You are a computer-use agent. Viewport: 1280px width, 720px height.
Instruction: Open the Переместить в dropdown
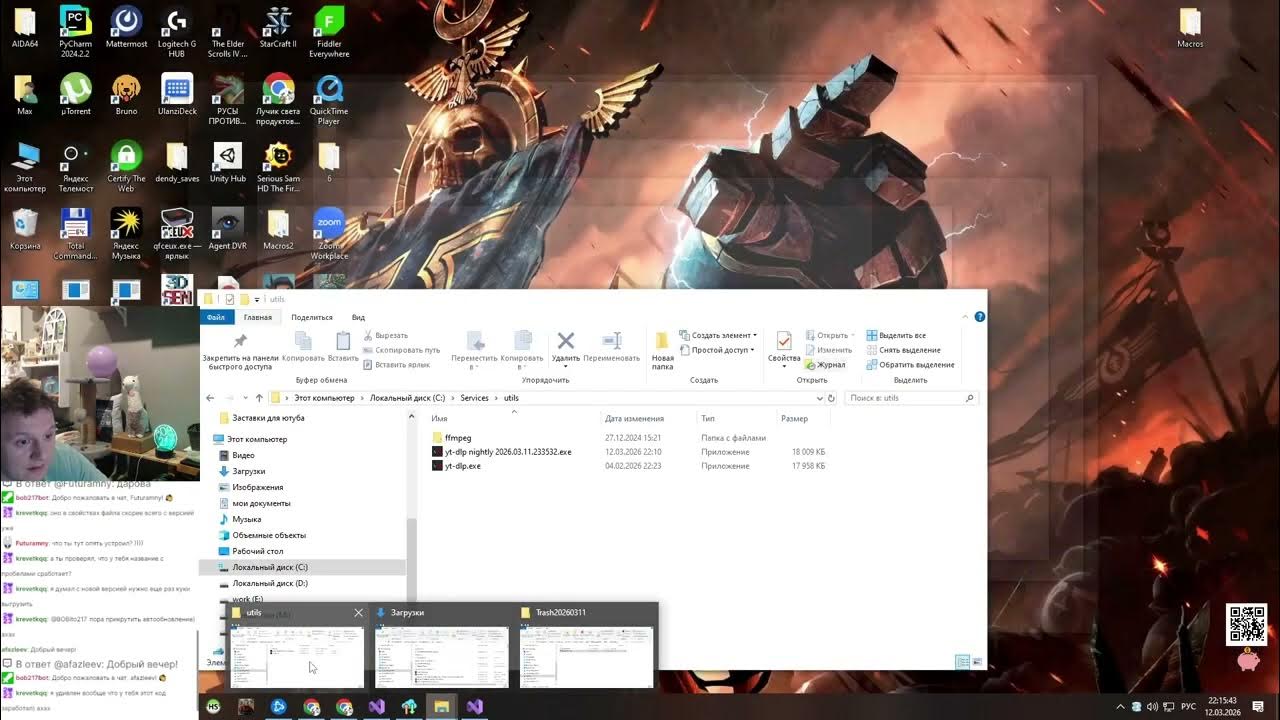(x=474, y=351)
